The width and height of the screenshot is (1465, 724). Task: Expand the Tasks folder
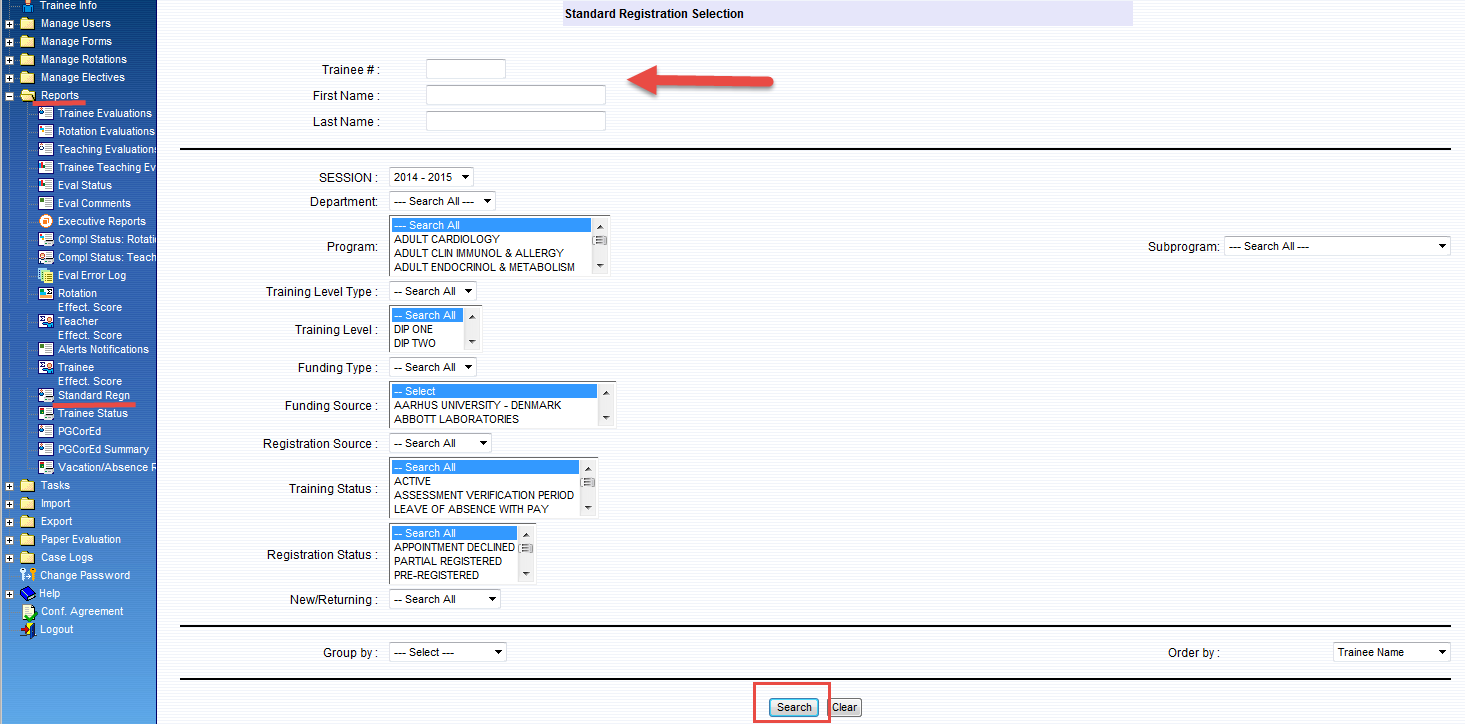pyautogui.click(x=9, y=486)
